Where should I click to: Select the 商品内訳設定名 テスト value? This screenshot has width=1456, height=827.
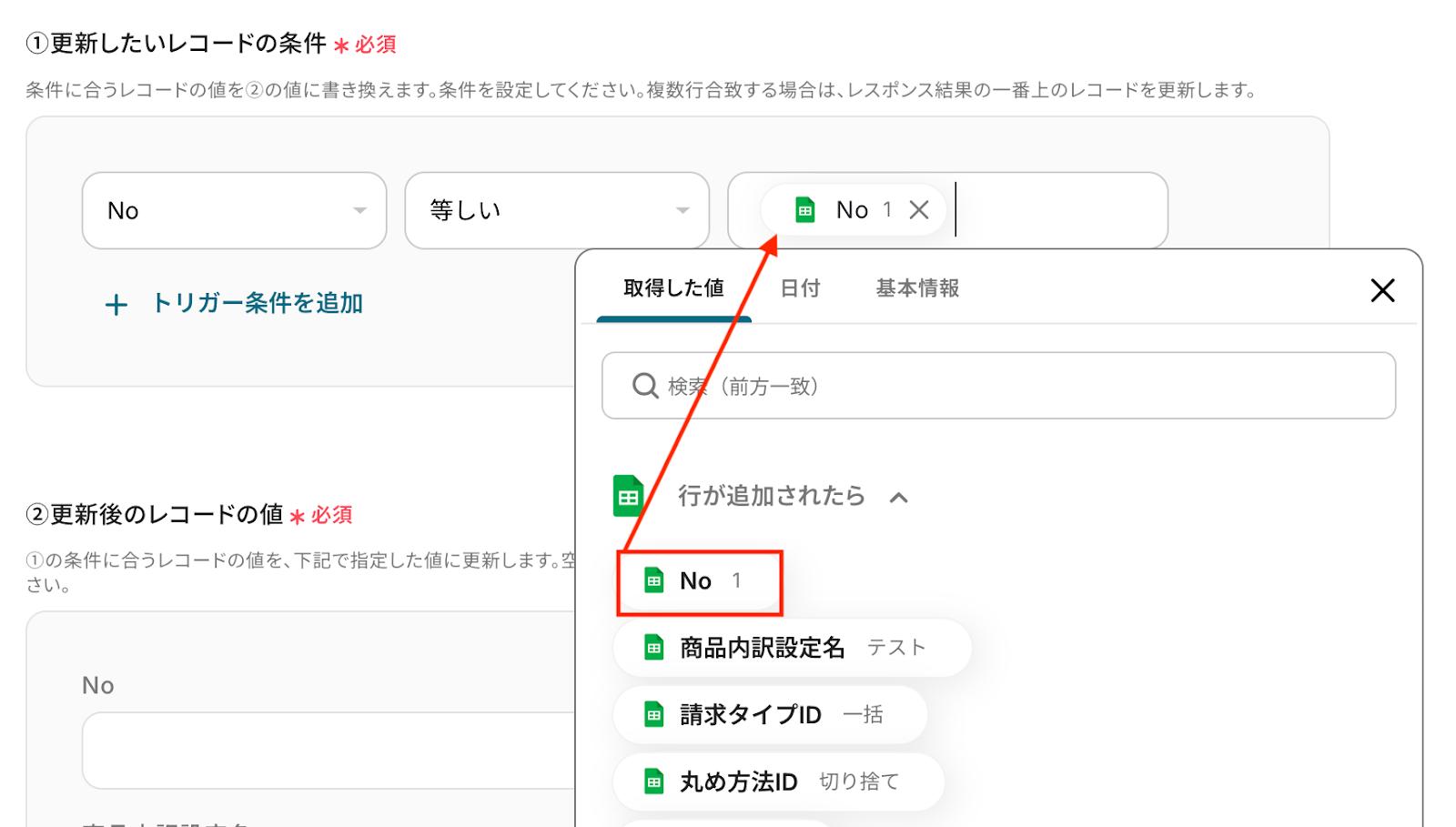pos(792,648)
